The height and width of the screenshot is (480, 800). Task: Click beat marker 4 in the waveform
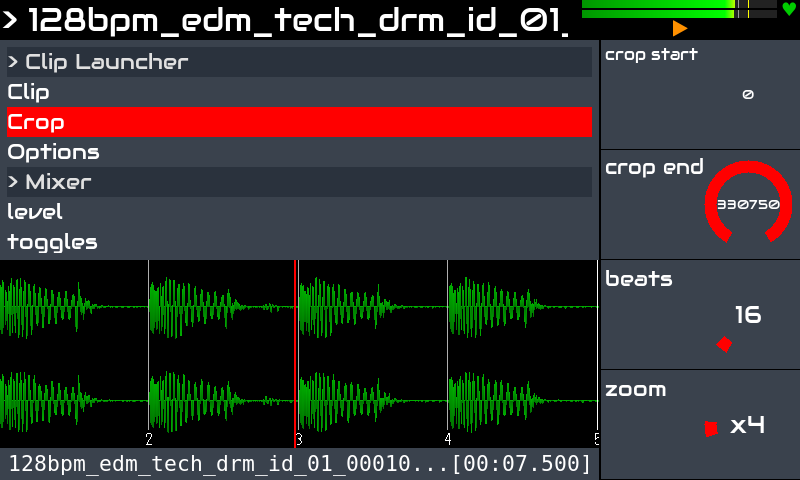(447, 439)
